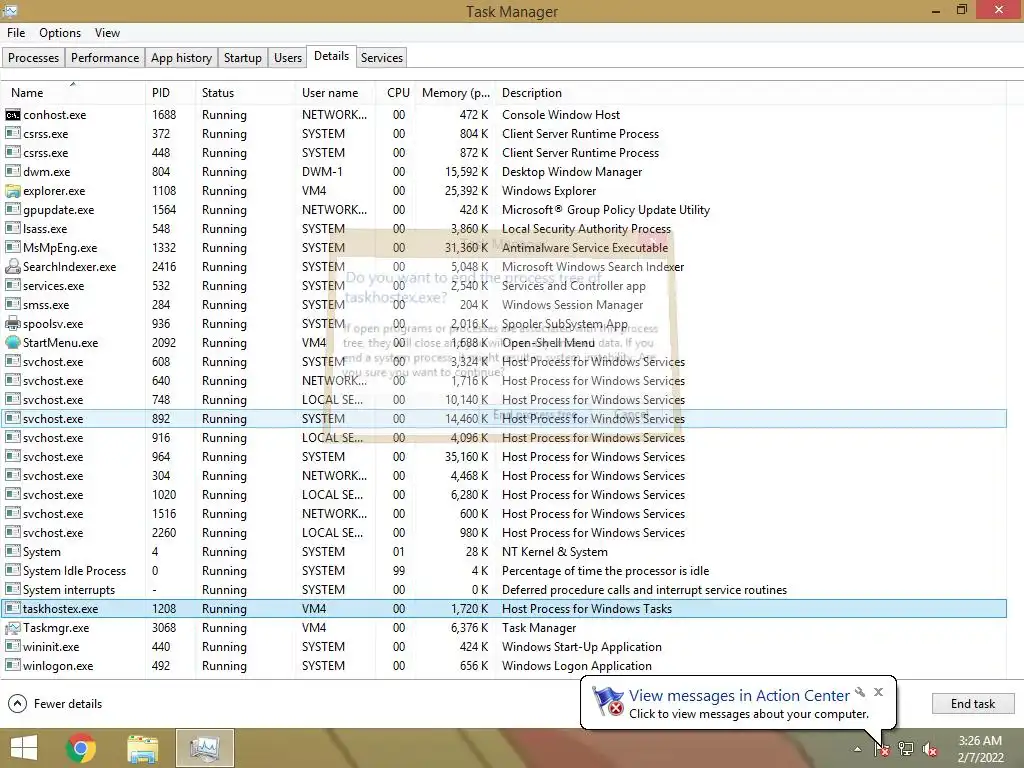Click the spoolsv.exe printer icon

point(12,324)
